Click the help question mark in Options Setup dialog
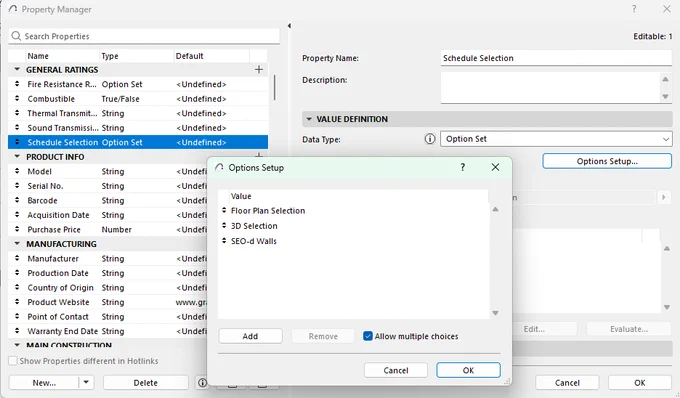 click(x=463, y=167)
